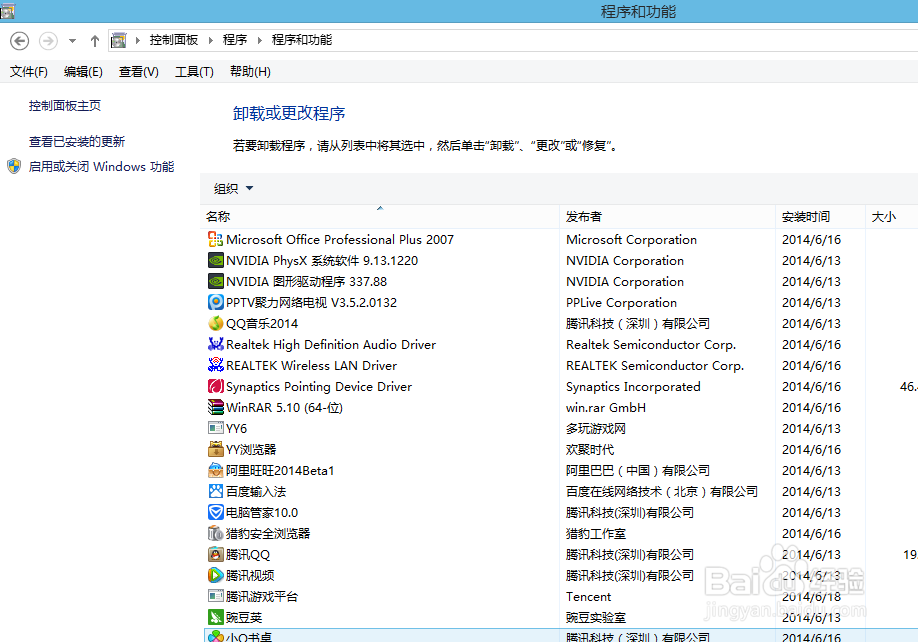The width and height of the screenshot is (918, 642).
Task: Click the 电脑管家10.0 shield icon
Action: (215, 513)
